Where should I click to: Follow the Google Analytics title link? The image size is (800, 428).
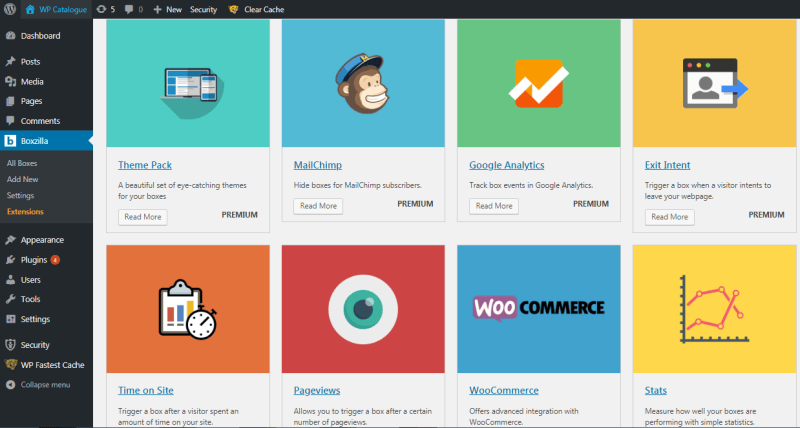(x=507, y=165)
